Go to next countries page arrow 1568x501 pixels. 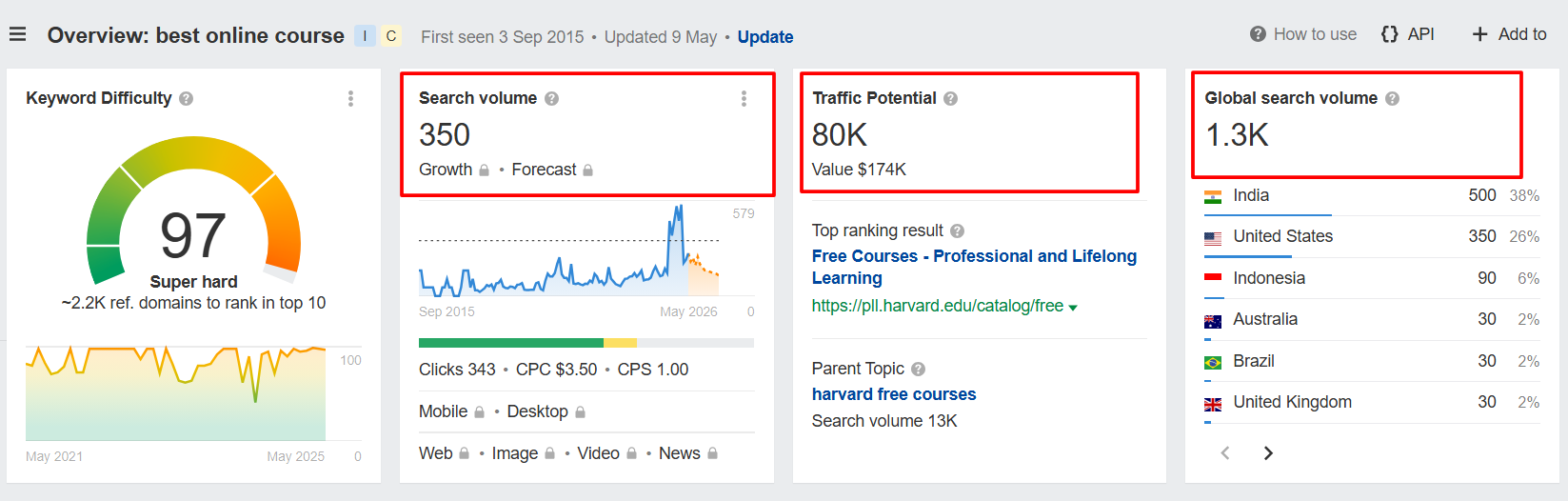1267,453
